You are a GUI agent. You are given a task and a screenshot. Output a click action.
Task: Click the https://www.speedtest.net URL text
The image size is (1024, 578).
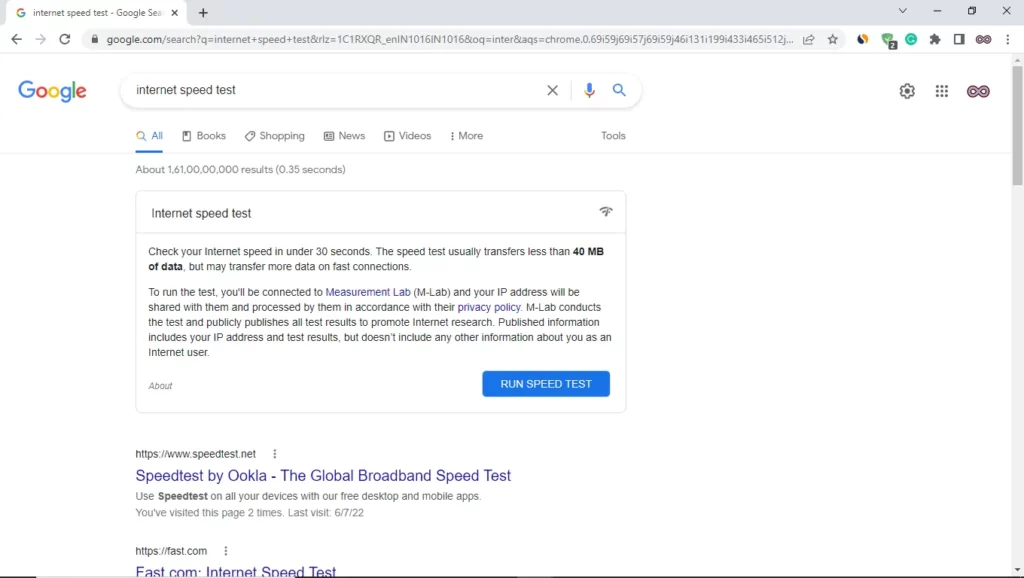[x=195, y=454]
